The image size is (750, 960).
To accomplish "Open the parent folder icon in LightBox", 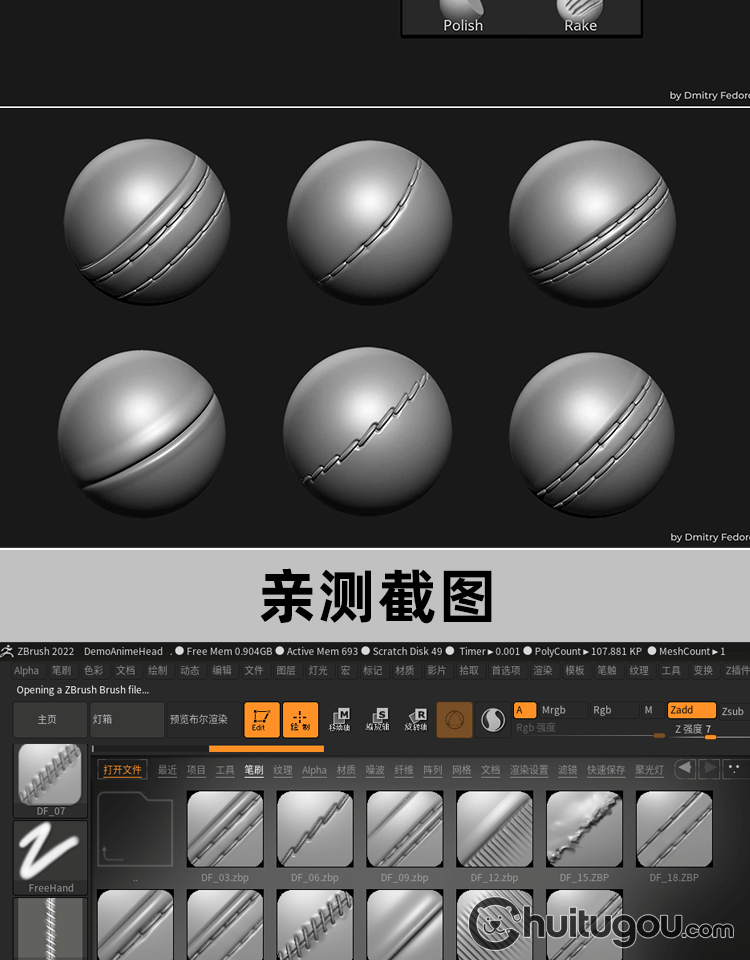I will coord(135,829).
